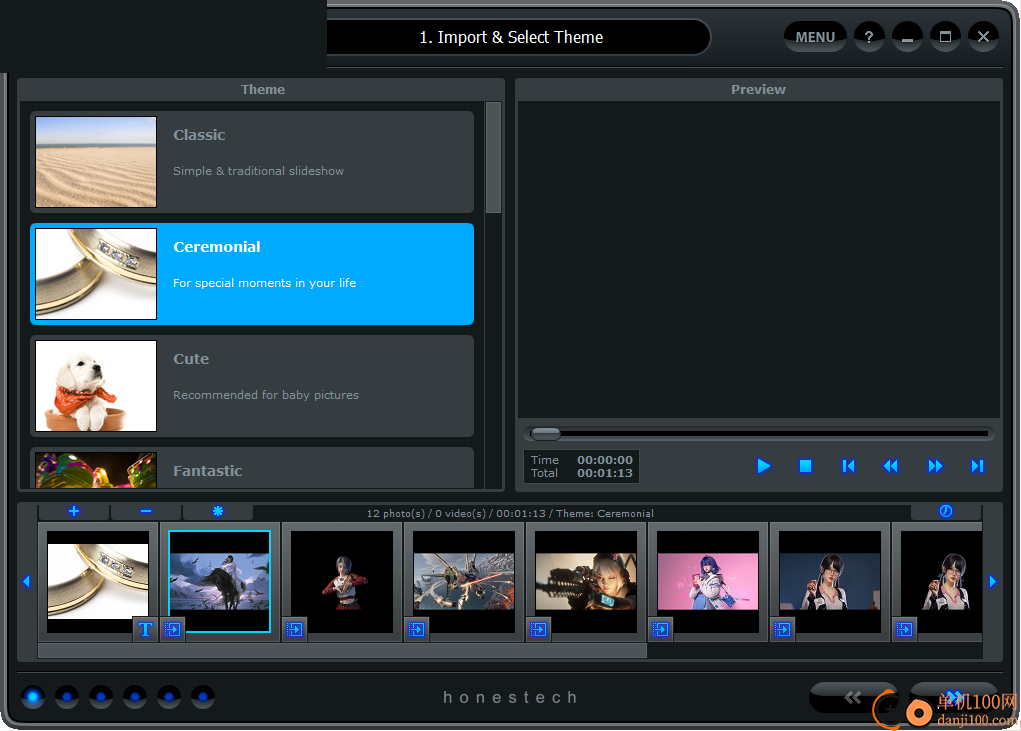Screen dimensions: 1021x731
Task: Click the preview seek slider handle
Action: (x=545, y=434)
